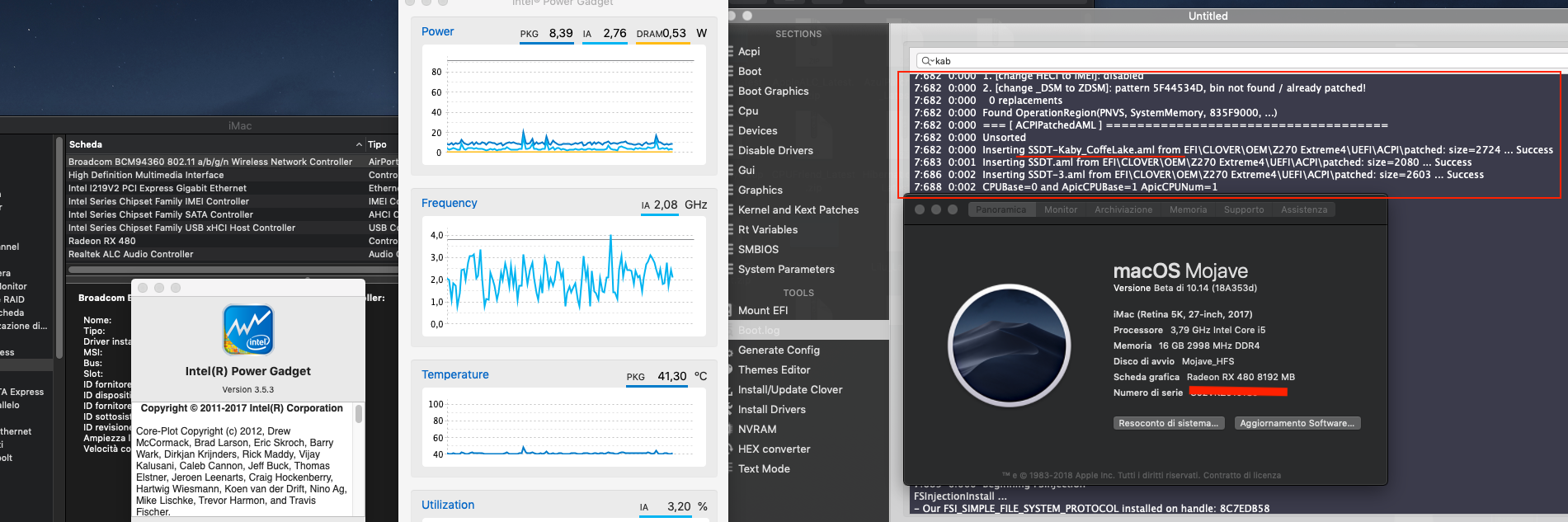Select the Radeon RX 480 row in the table
Viewport: 1568px width, 522px height.
click(232, 241)
